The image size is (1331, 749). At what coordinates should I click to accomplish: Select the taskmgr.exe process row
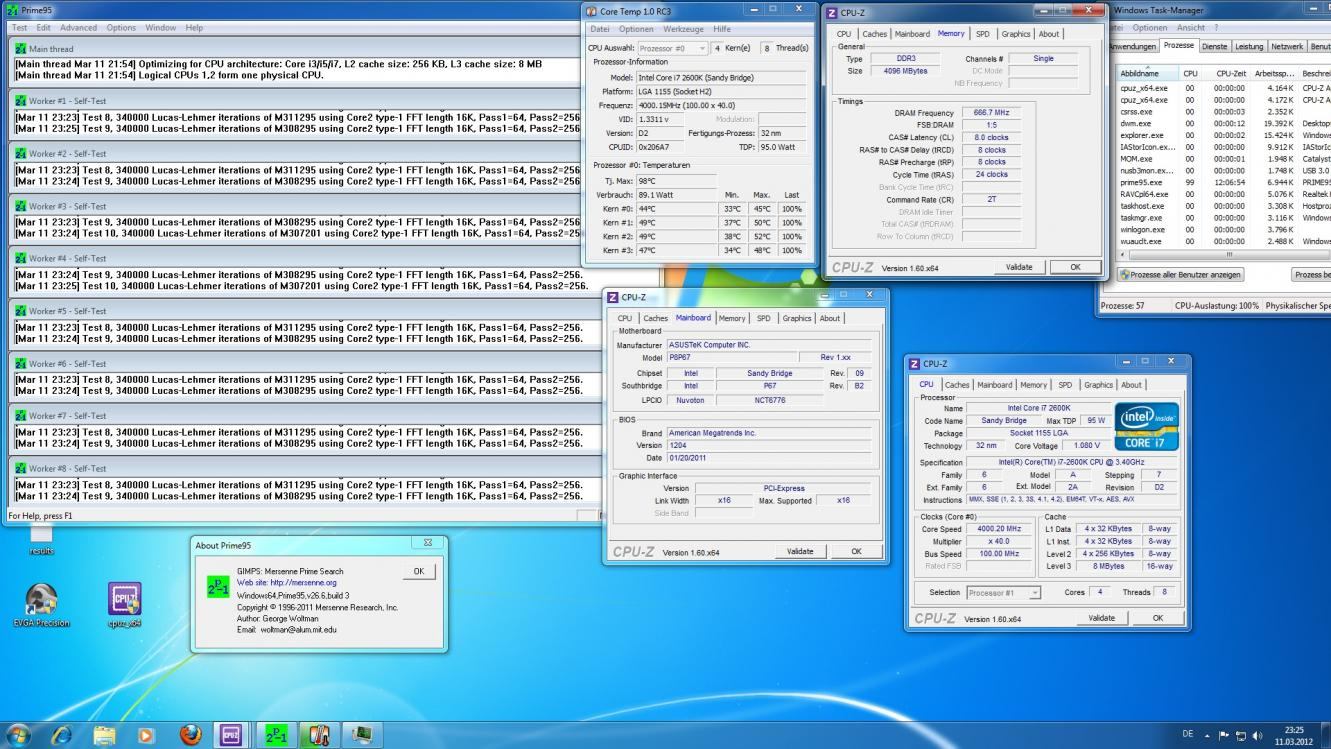coord(1224,217)
